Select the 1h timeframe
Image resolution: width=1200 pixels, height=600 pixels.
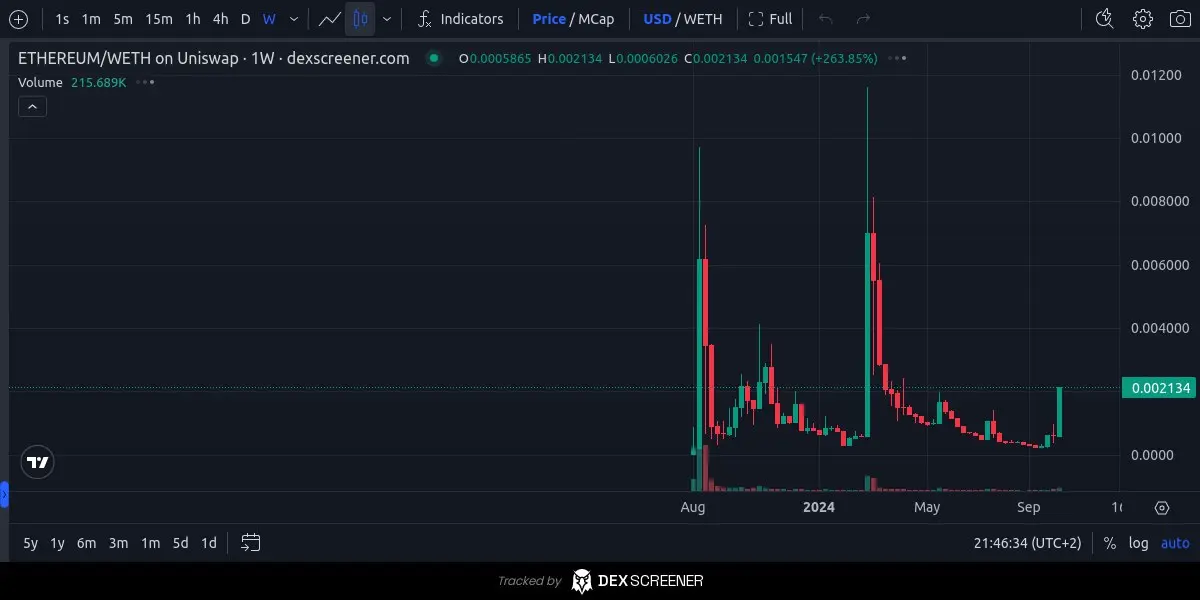pos(193,19)
